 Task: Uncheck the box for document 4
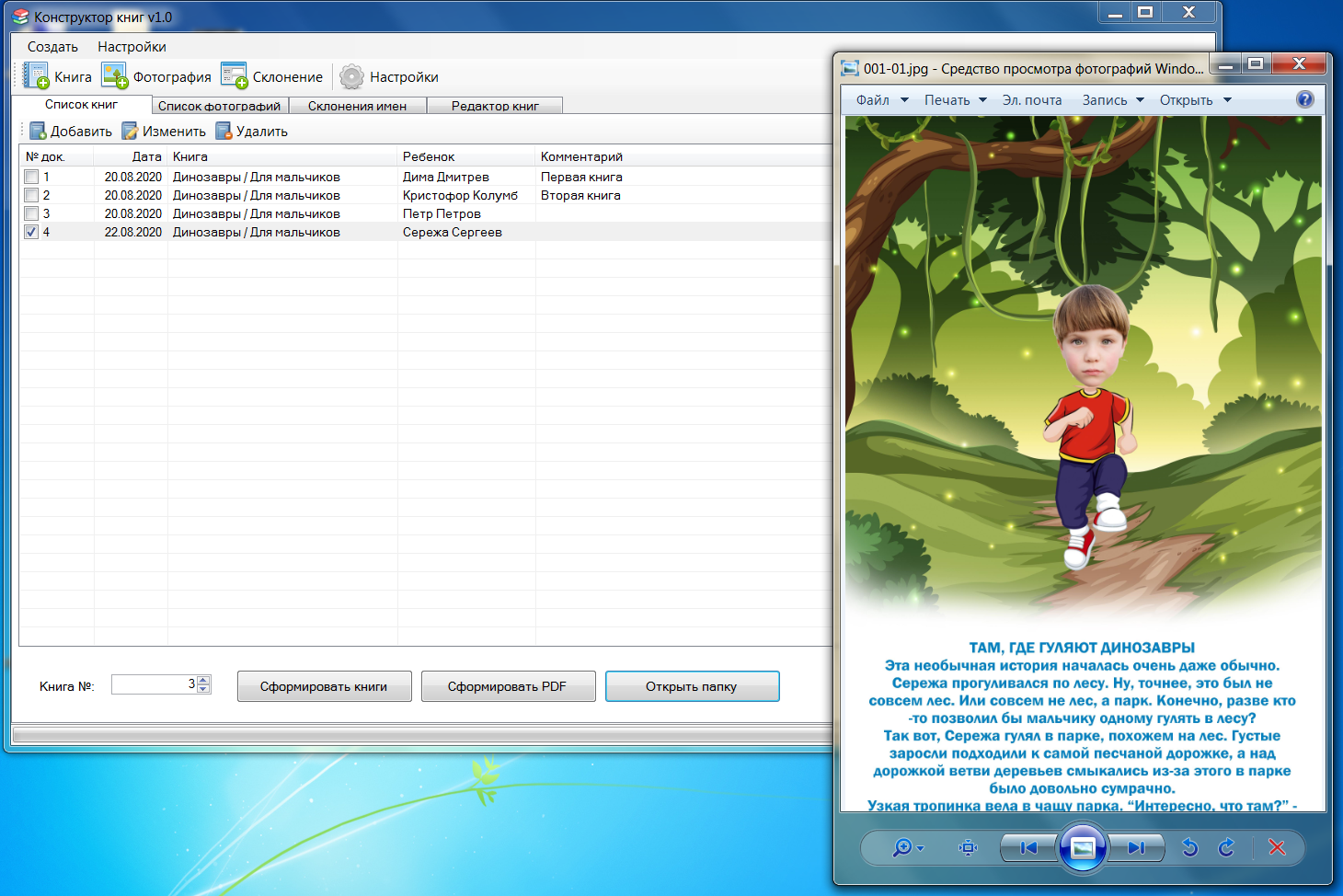coord(31,232)
